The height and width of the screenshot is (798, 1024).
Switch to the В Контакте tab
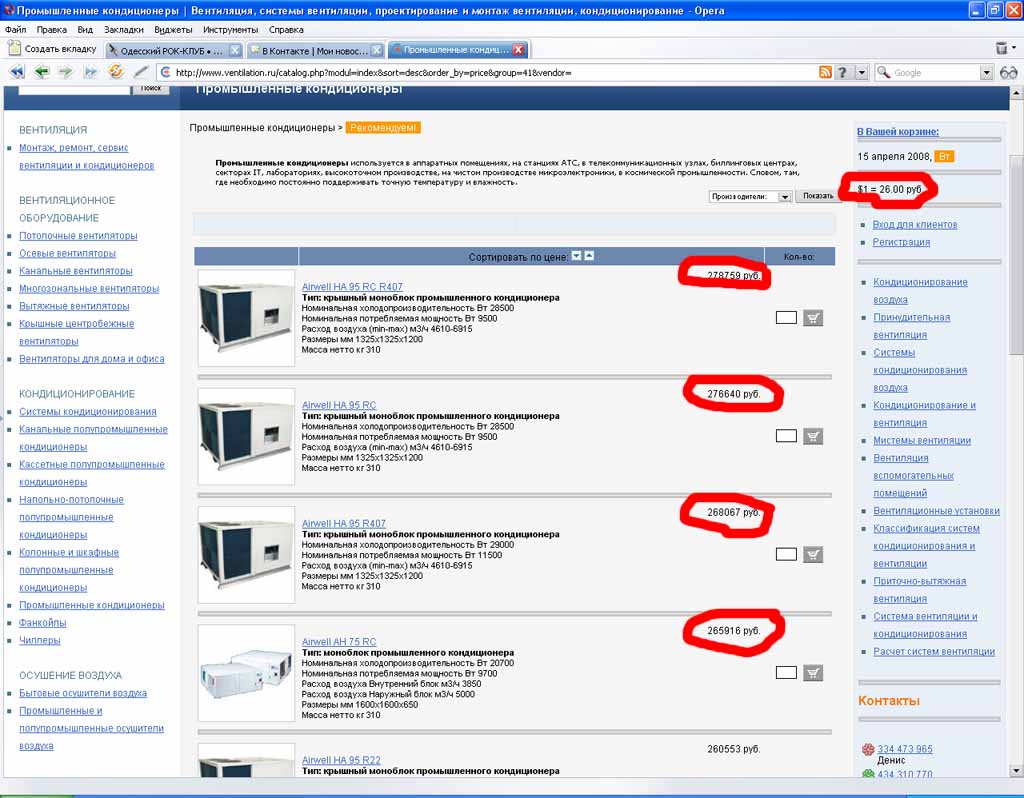308,49
